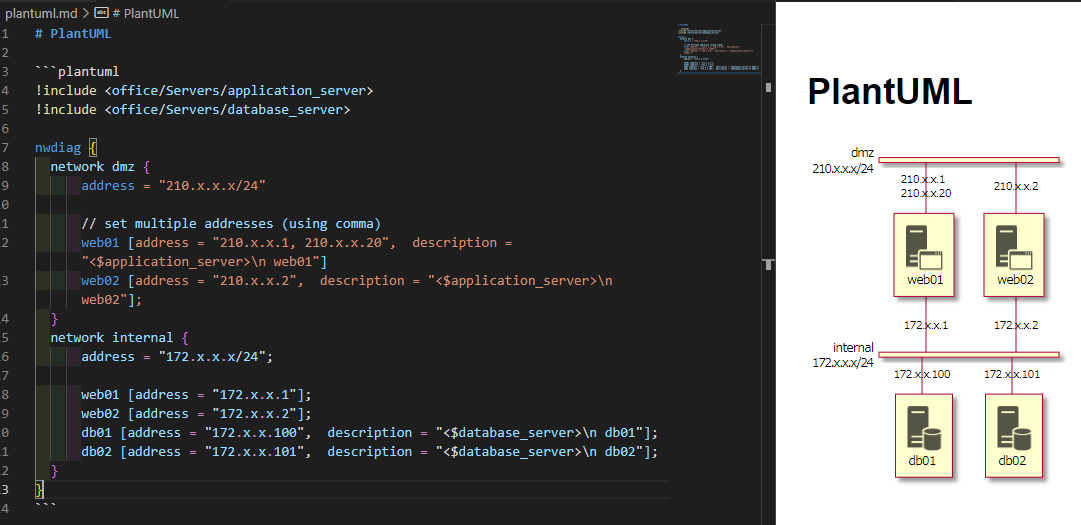Click the web01 application server icon
Viewport: 1081px width, 525px height.
tap(925, 246)
